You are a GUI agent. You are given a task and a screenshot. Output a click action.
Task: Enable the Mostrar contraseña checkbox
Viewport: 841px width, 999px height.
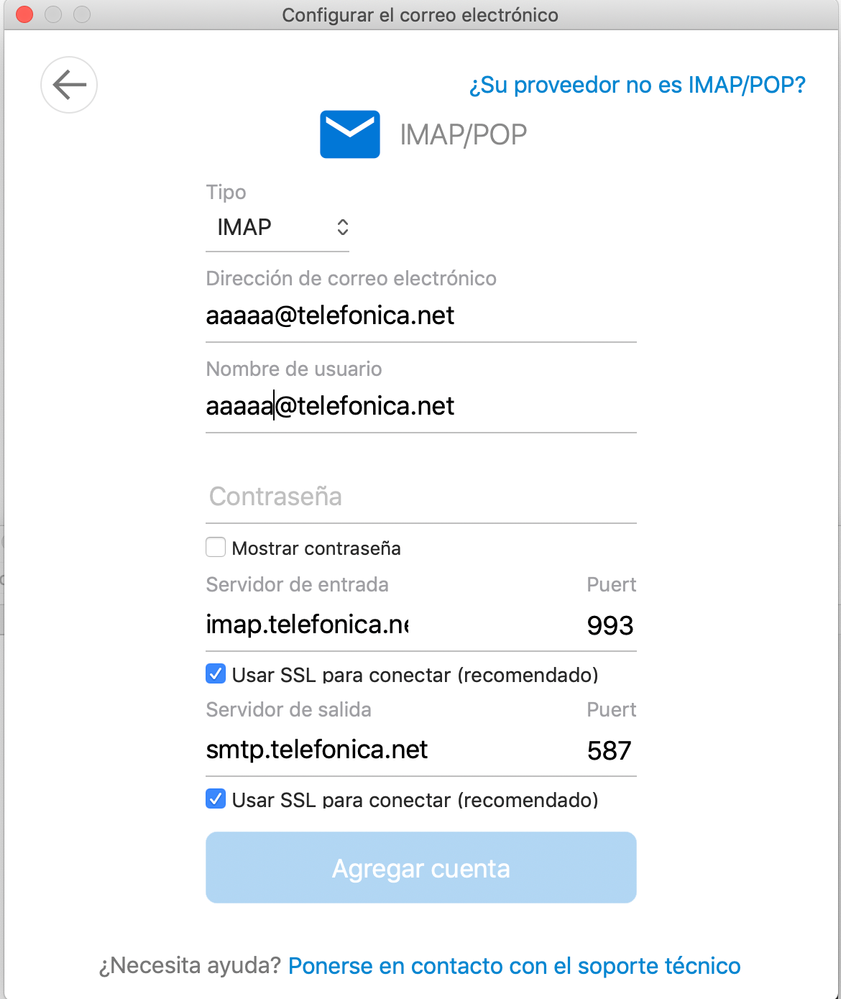click(x=215, y=548)
